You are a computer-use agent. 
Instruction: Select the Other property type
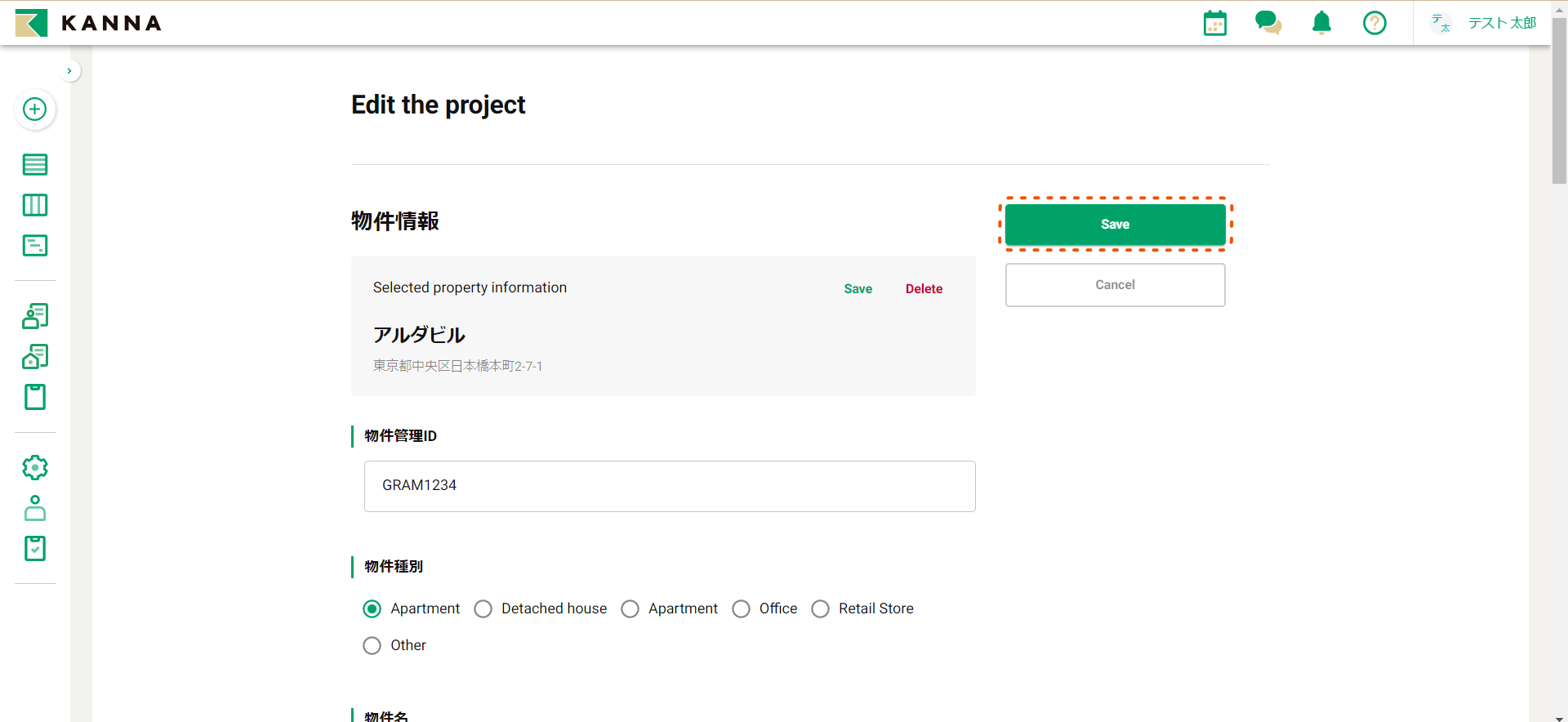click(x=372, y=646)
